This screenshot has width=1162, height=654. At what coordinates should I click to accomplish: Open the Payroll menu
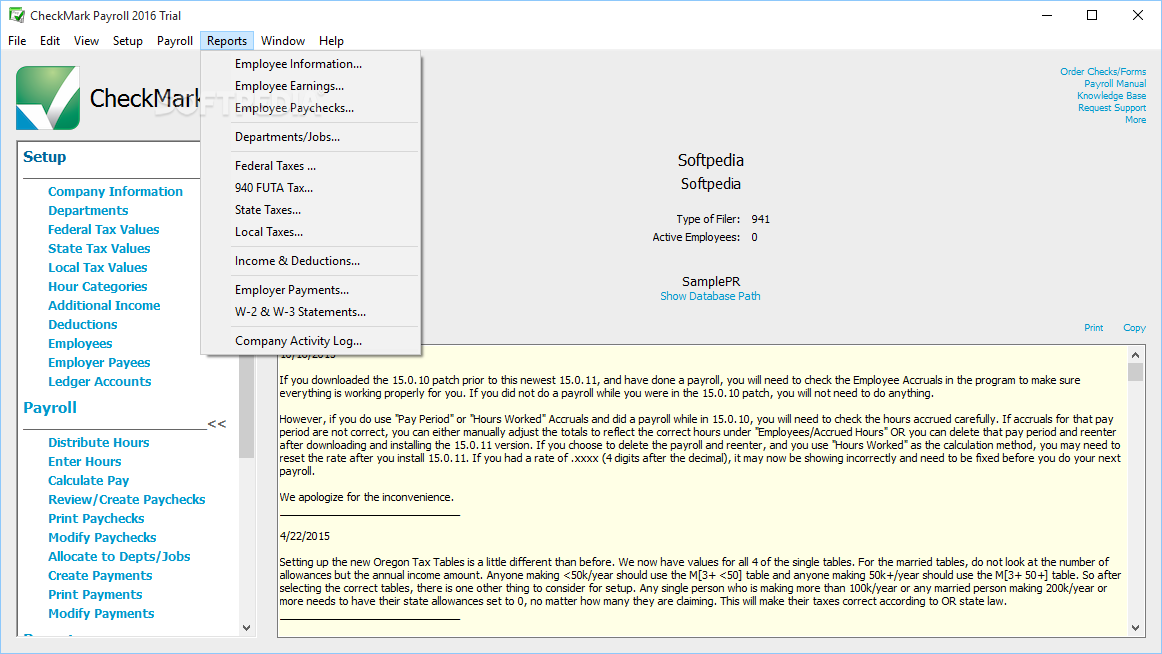pyautogui.click(x=175, y=41)
